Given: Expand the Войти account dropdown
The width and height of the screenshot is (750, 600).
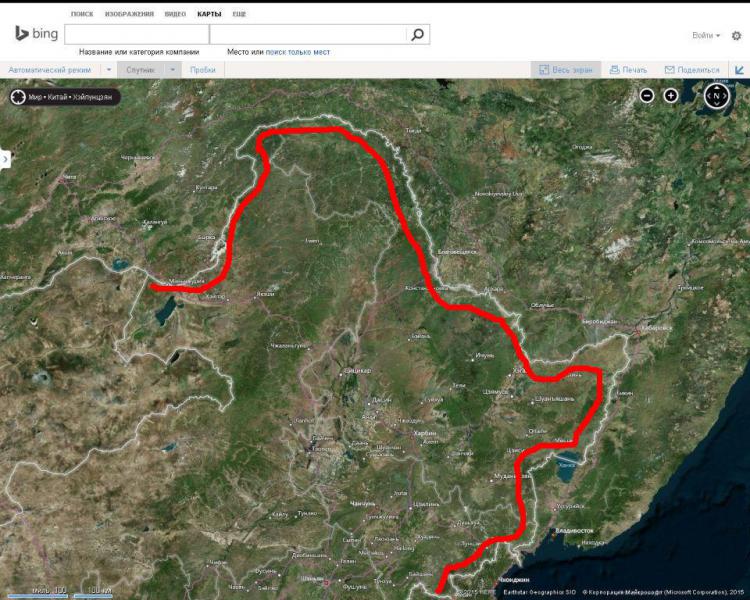Looking at the screenshot, I should (706, 35).
